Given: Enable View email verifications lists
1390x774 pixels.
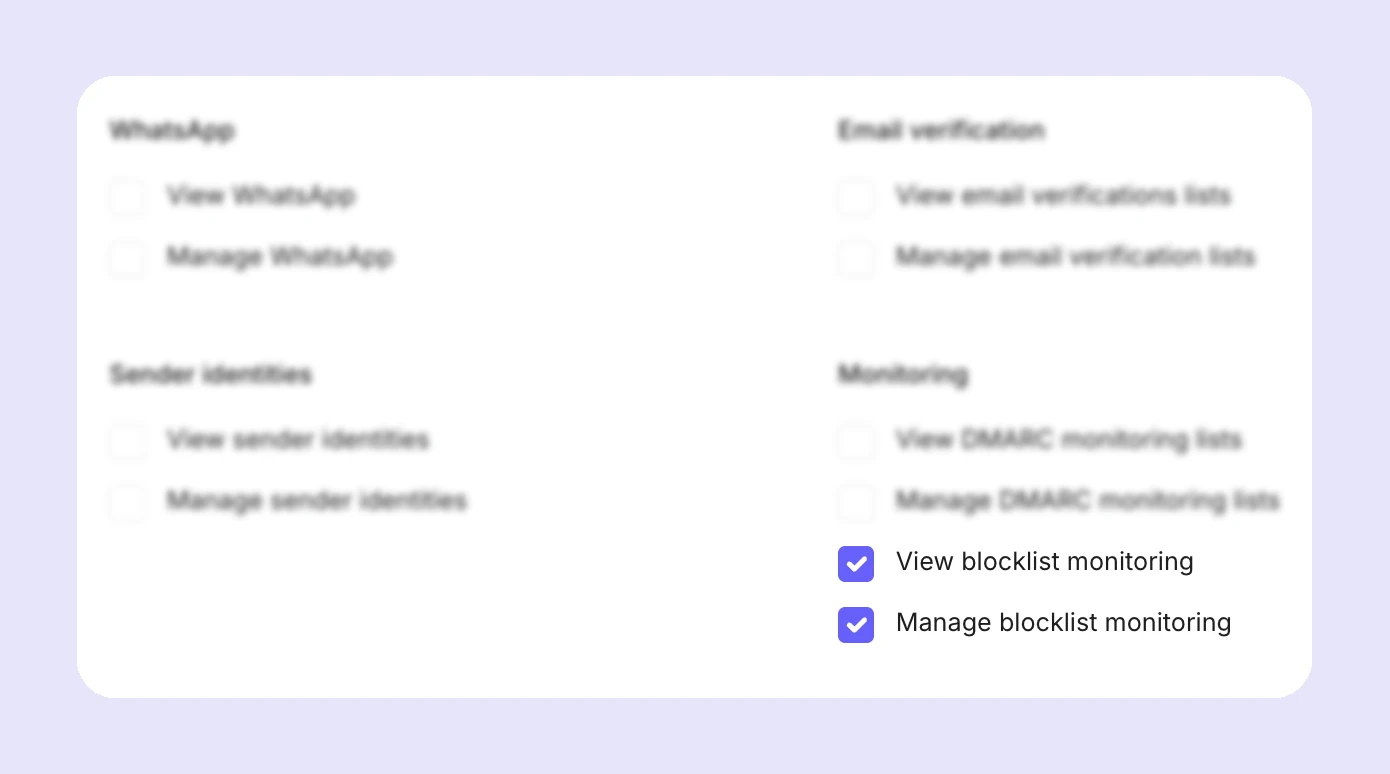Looking at the screenshot, I should pos(856,197).
